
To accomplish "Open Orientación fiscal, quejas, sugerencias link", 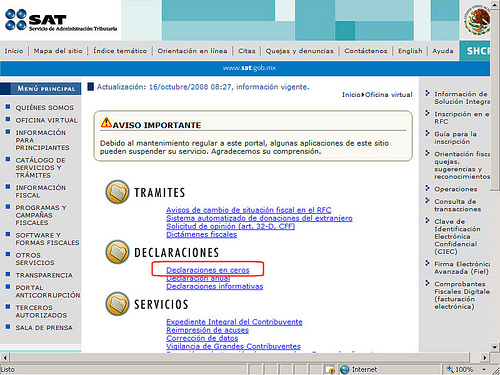I will [x=462, y=165].
